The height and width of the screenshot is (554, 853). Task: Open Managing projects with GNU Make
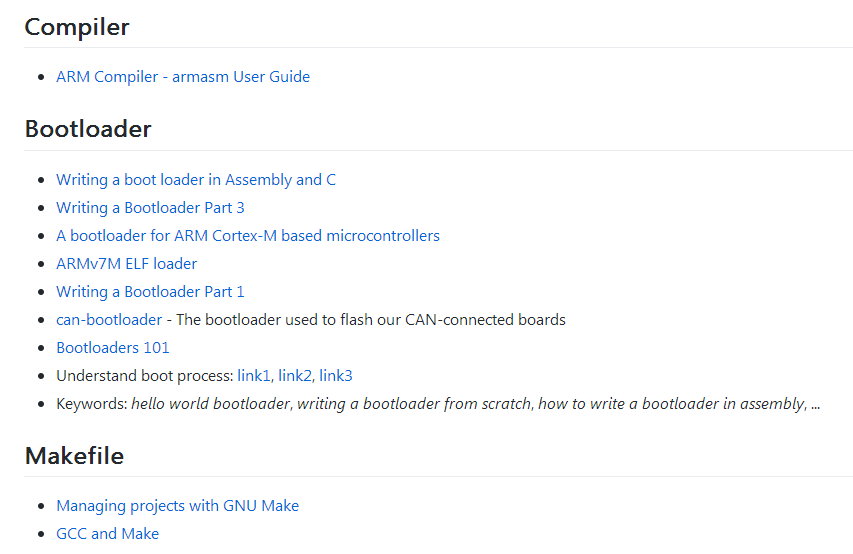[x=177, y=506]
